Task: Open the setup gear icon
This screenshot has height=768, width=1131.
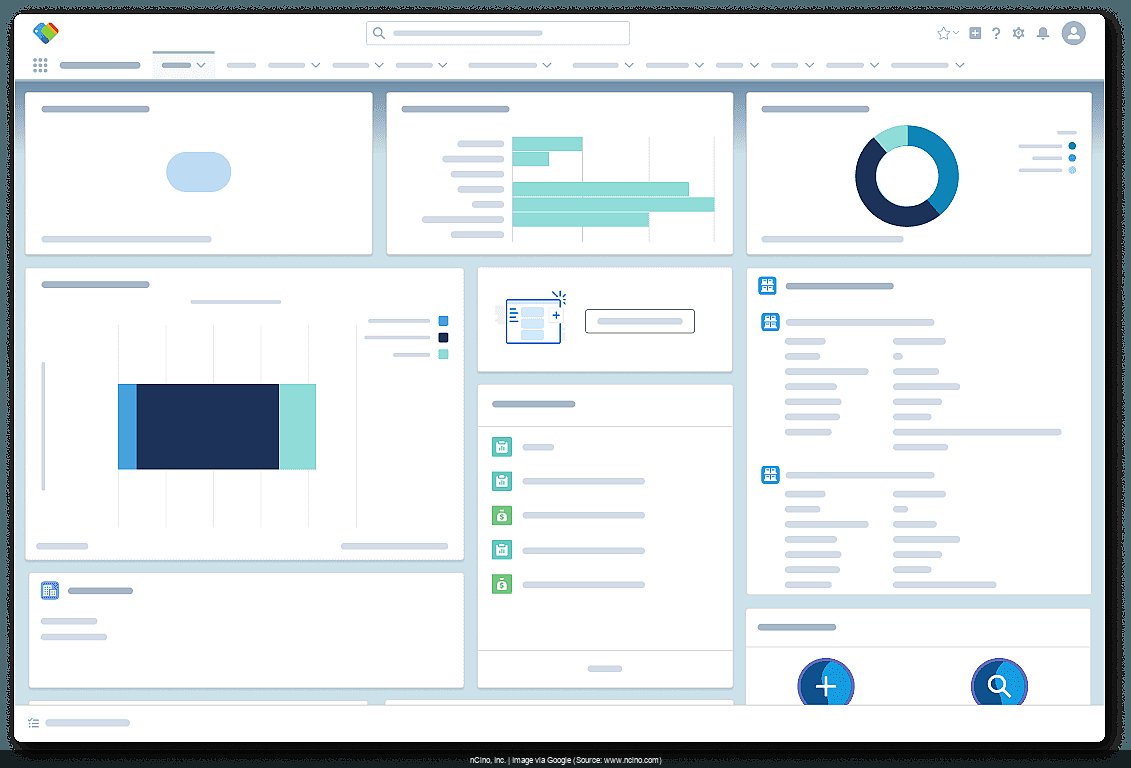Action: pos(1018,33)
